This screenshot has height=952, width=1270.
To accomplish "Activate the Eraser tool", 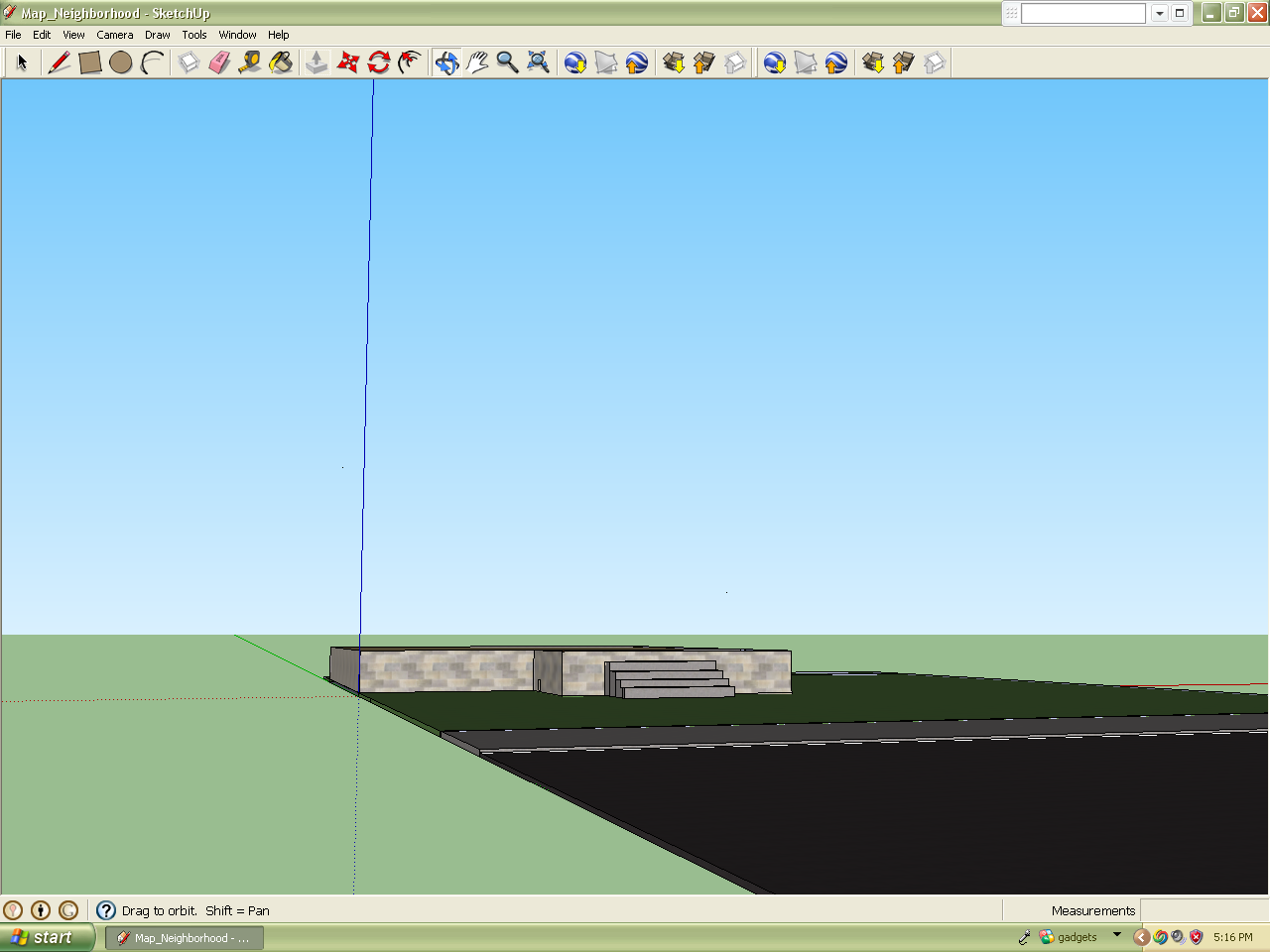I will tap(219, 62).
